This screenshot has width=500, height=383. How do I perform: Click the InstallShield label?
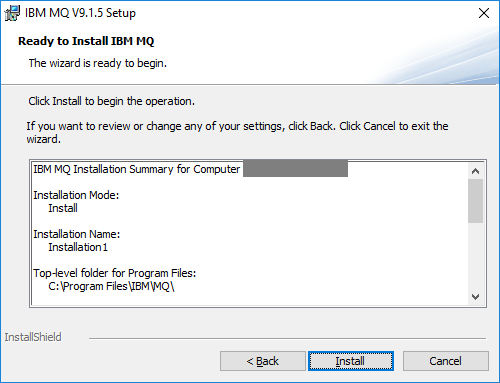tap(33, 337)
